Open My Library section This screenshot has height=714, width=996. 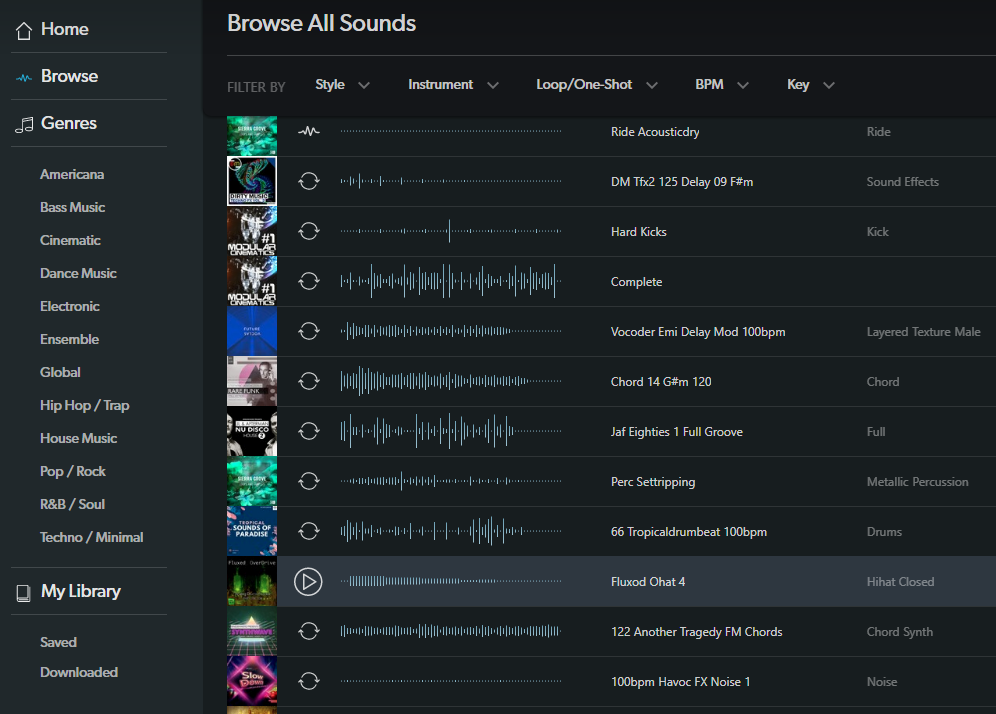click(81, 591)
